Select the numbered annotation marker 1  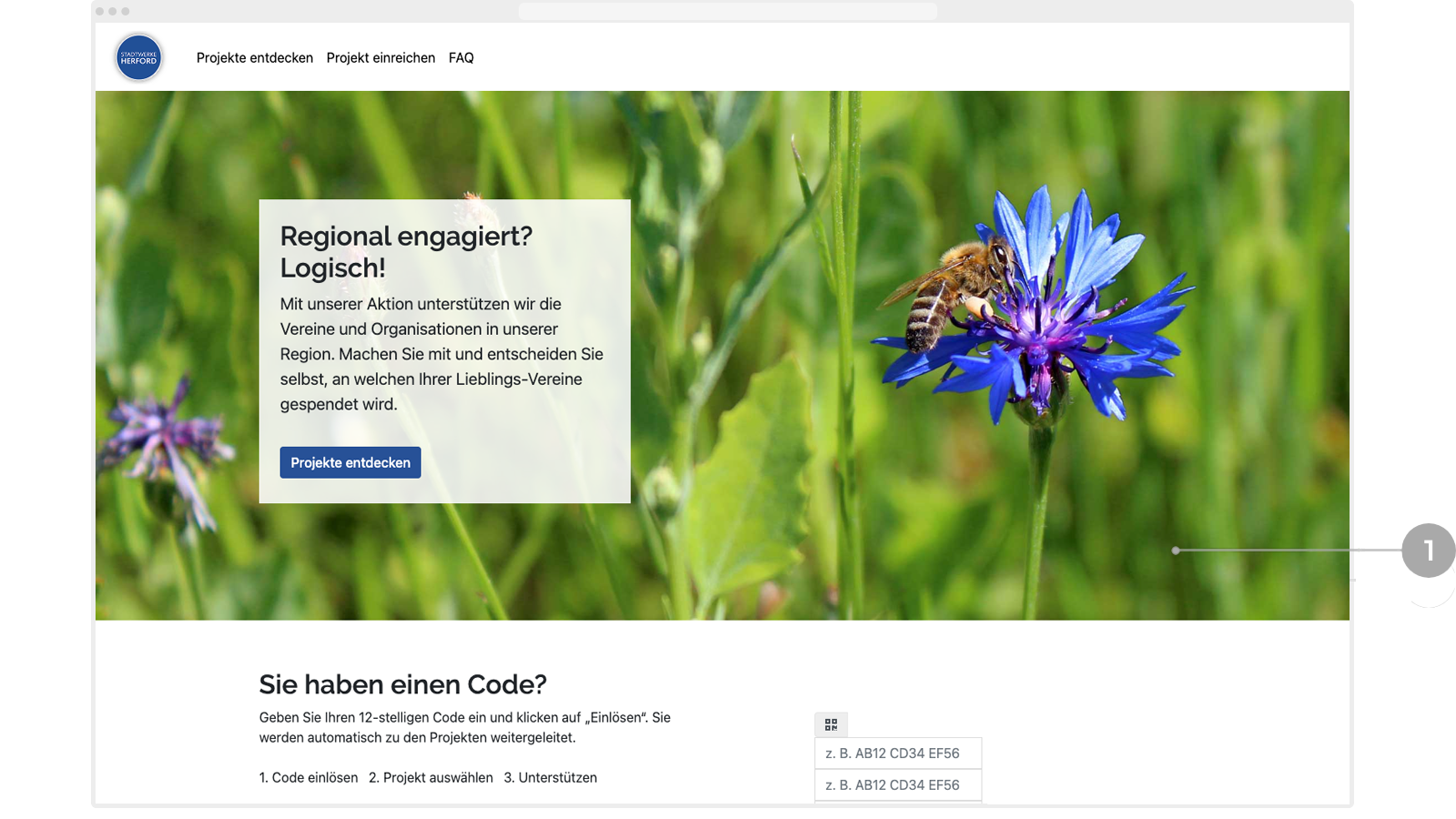[x=1430, y=550]
